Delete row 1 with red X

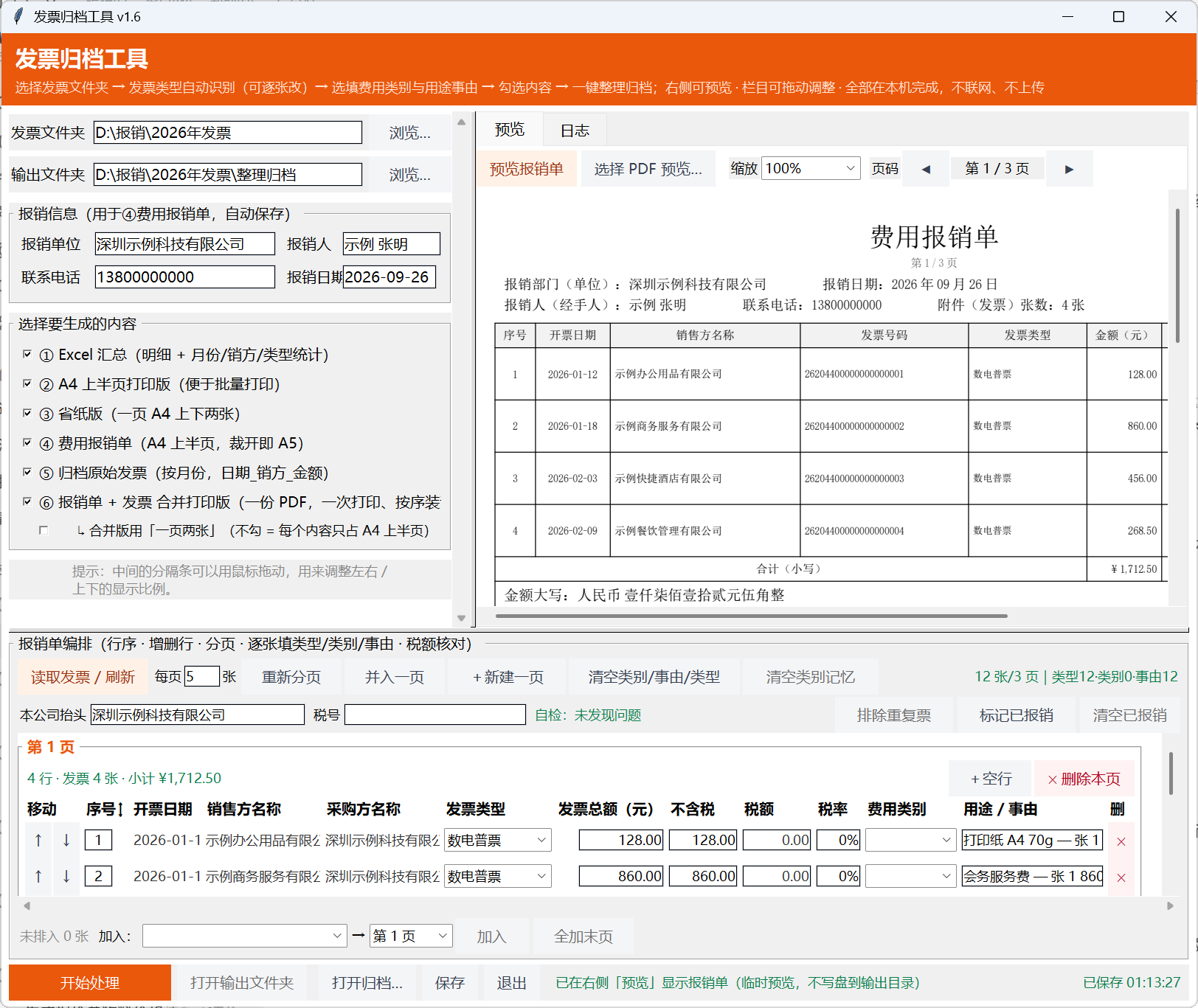(1121, 841)
